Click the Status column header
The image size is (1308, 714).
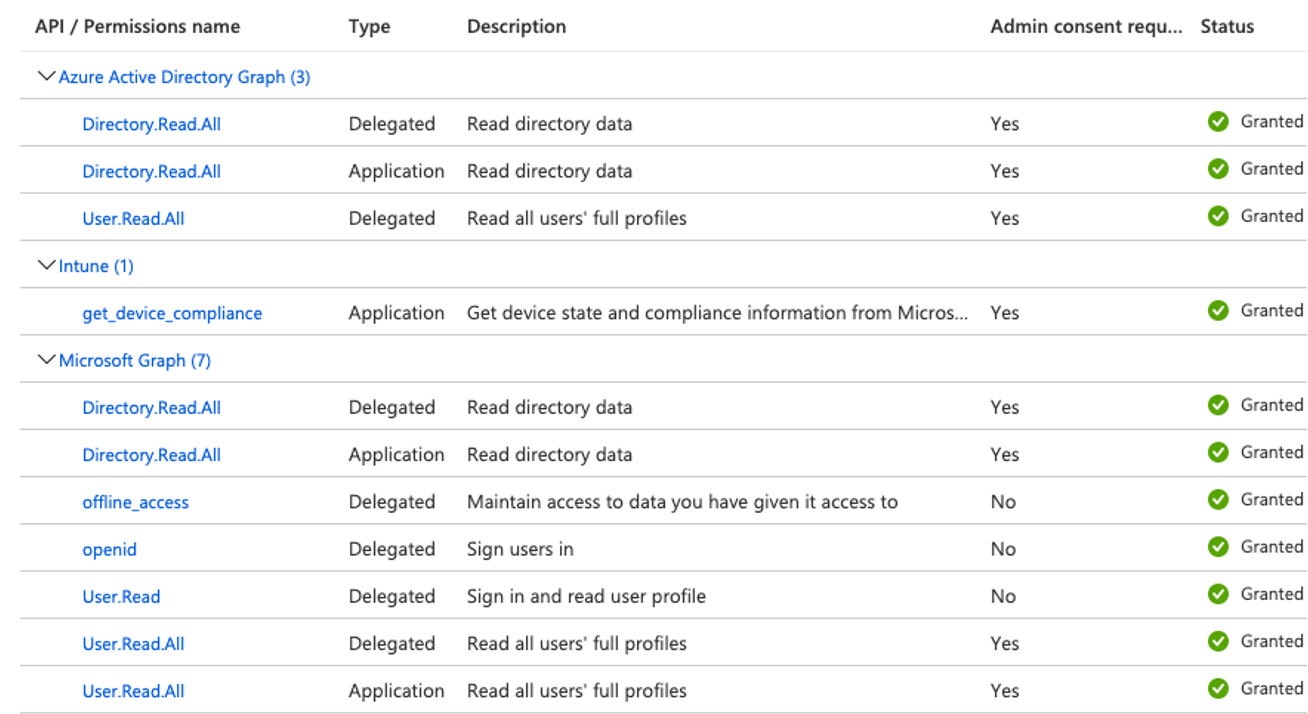[x=1227, y=27]
